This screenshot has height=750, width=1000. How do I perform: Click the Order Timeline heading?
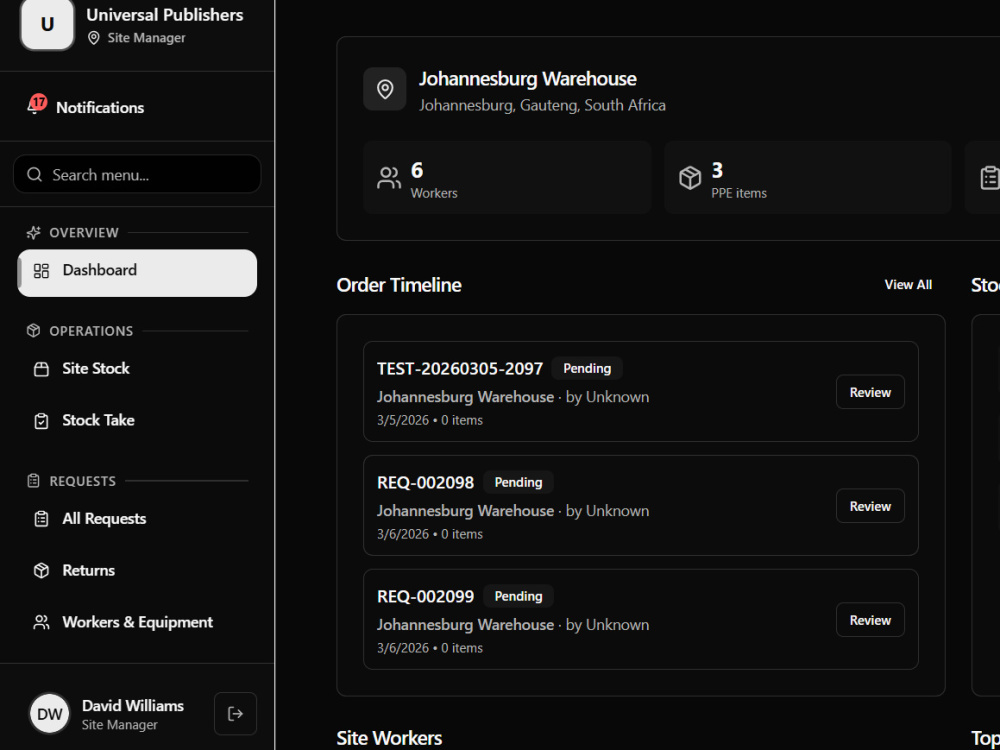click(x=399, y=285)
